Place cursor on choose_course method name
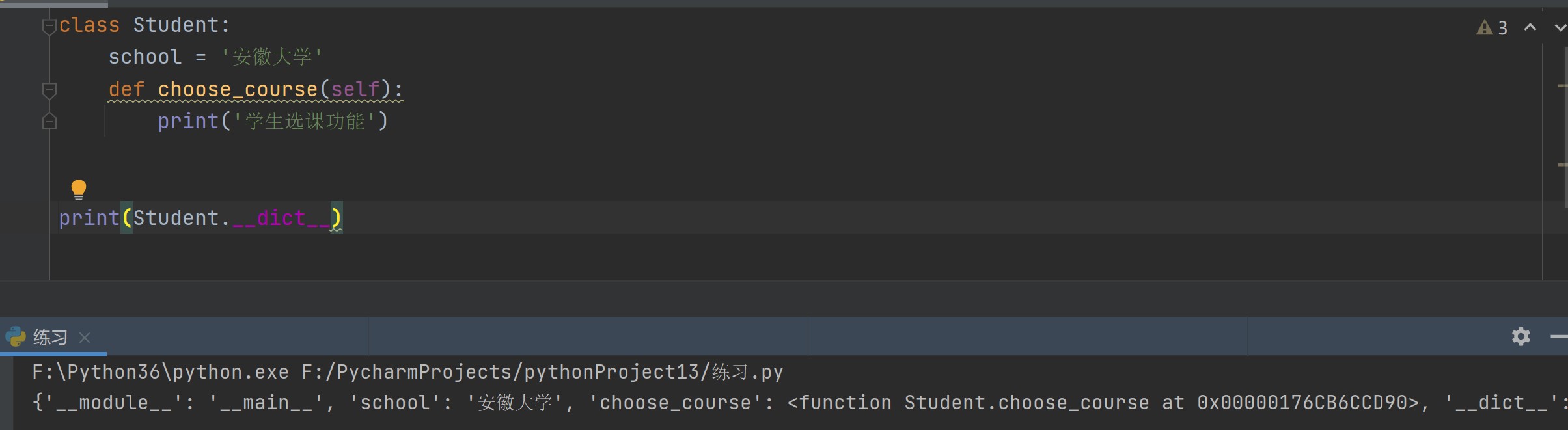The image size is (1568, 430). [237, 89]
